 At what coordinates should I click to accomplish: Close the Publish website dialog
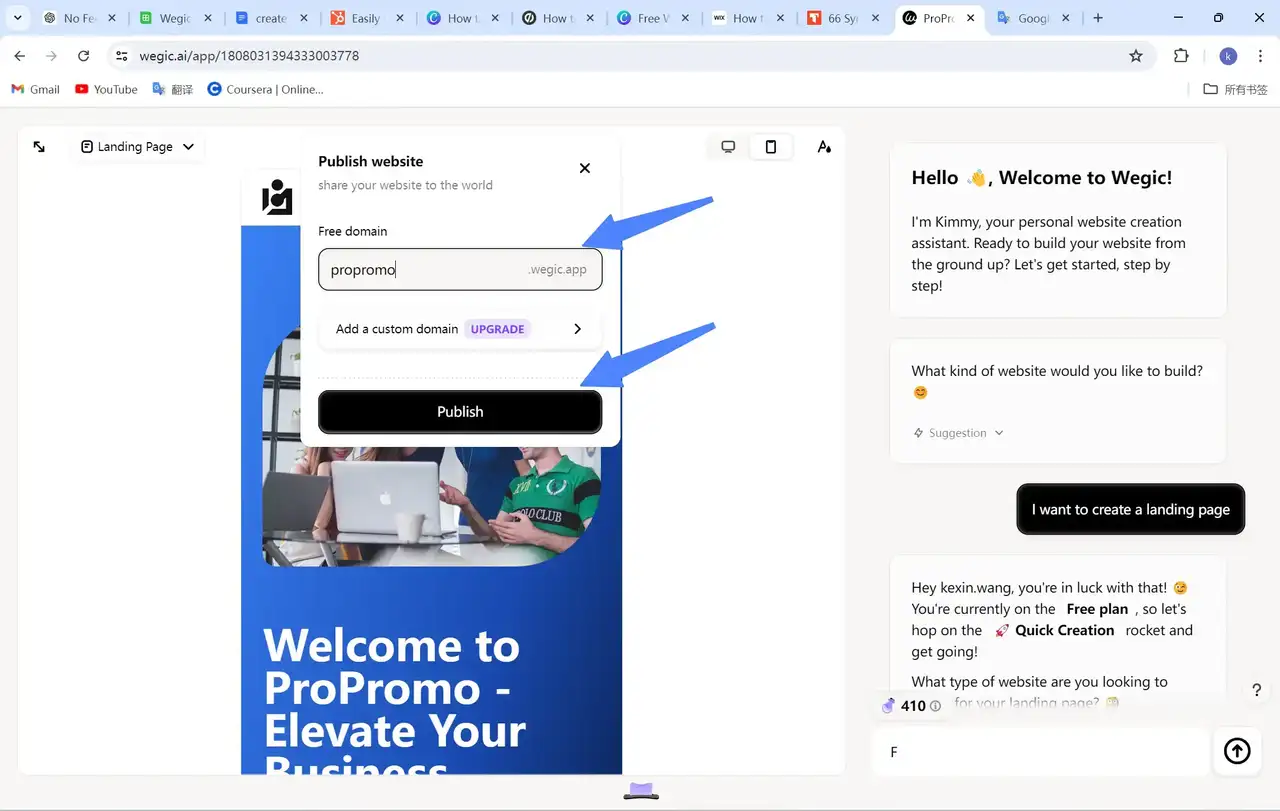(x=585, y=168)
